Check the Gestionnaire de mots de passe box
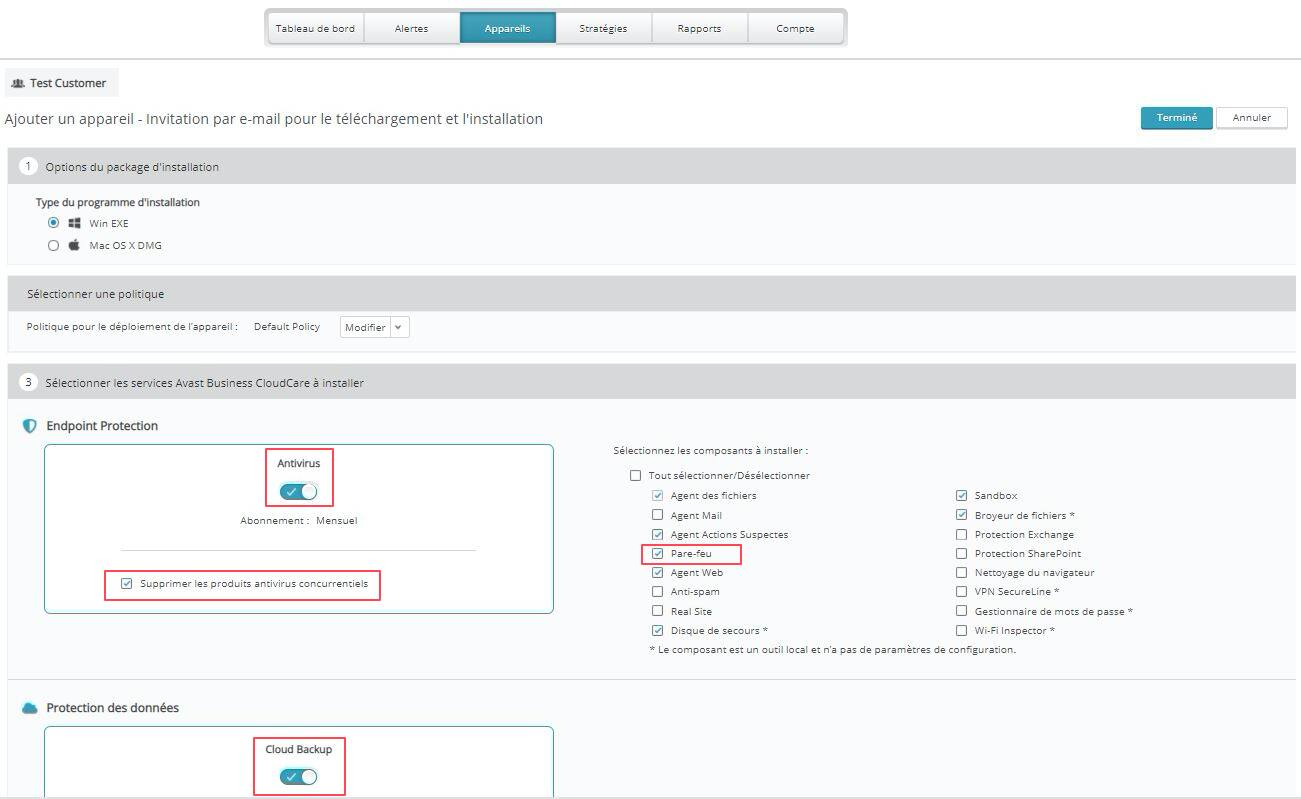This screenshot has height=799, width=1301. [961, 611]
